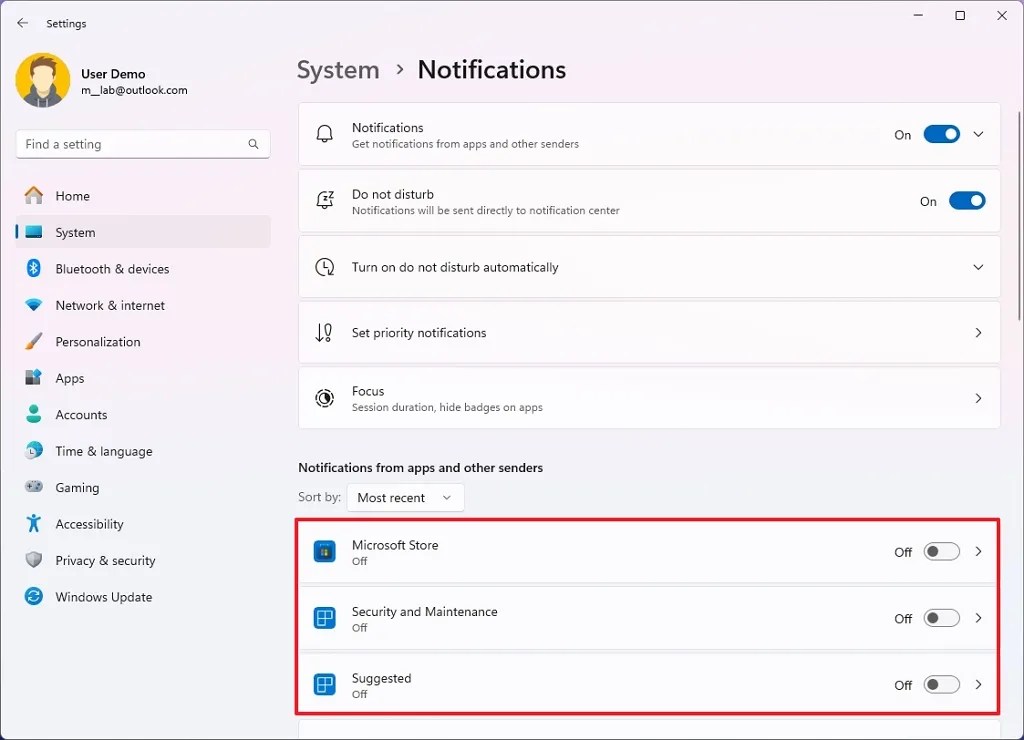Open Accounts settings

pyautogui.click(x=81, y=414)
